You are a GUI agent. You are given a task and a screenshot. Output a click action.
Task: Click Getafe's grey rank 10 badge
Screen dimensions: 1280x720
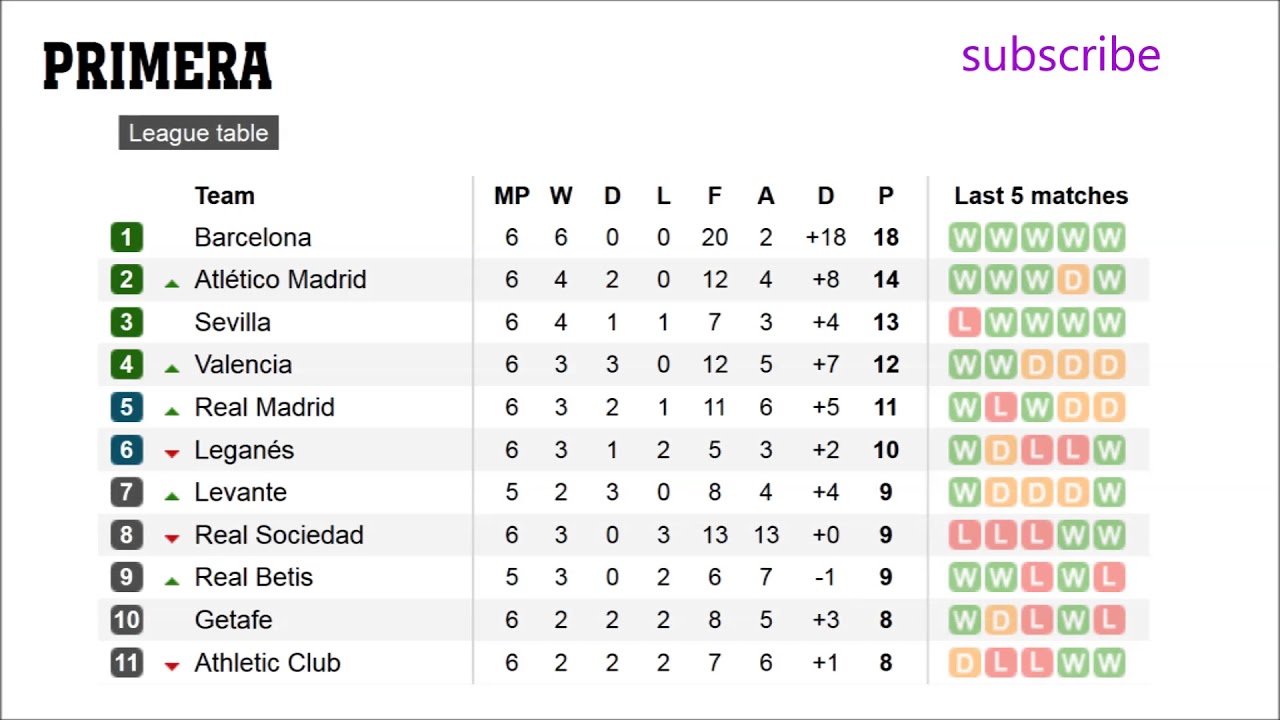point(126,620)
